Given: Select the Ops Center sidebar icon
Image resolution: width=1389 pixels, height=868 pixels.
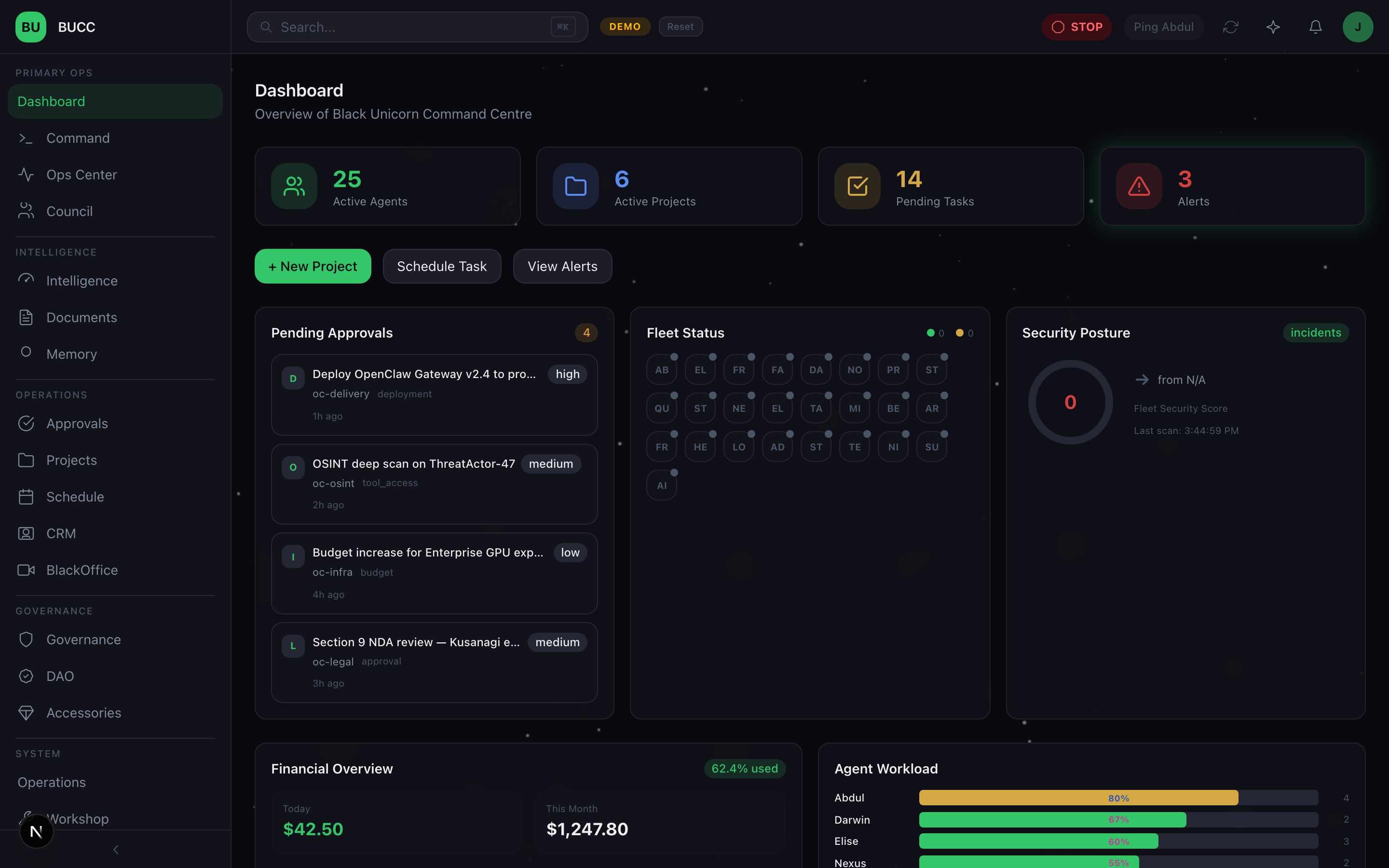Looking at the screenshot, I should coord(27,175).
